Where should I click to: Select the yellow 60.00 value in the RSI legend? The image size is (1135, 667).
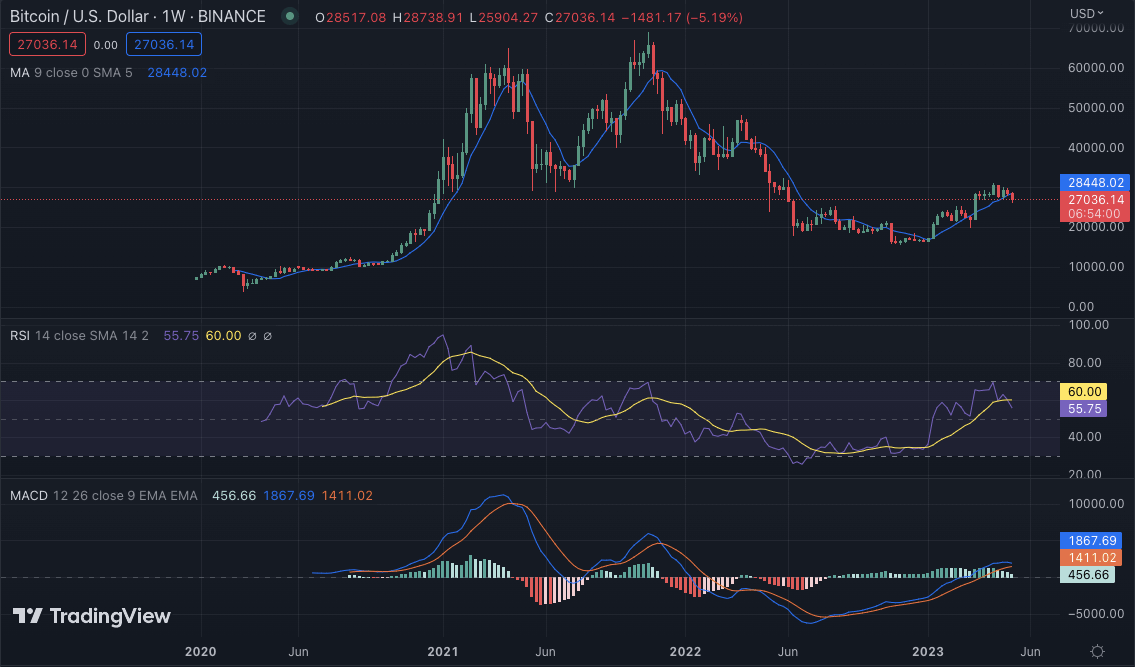(223, 335)
